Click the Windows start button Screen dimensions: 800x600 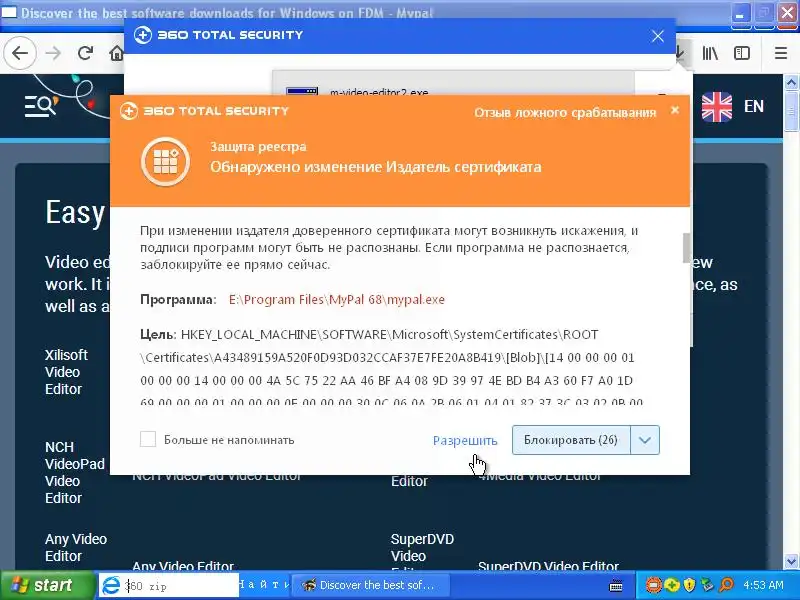coord(47,585)
